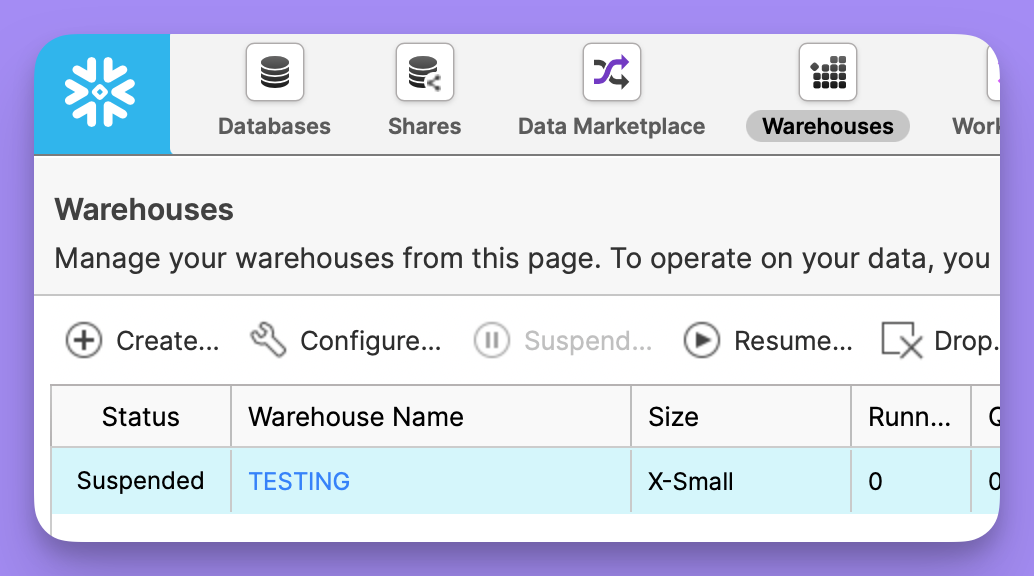Click the Create... button text
This screenshot has width=1034, height=576.
coord(167,341)
